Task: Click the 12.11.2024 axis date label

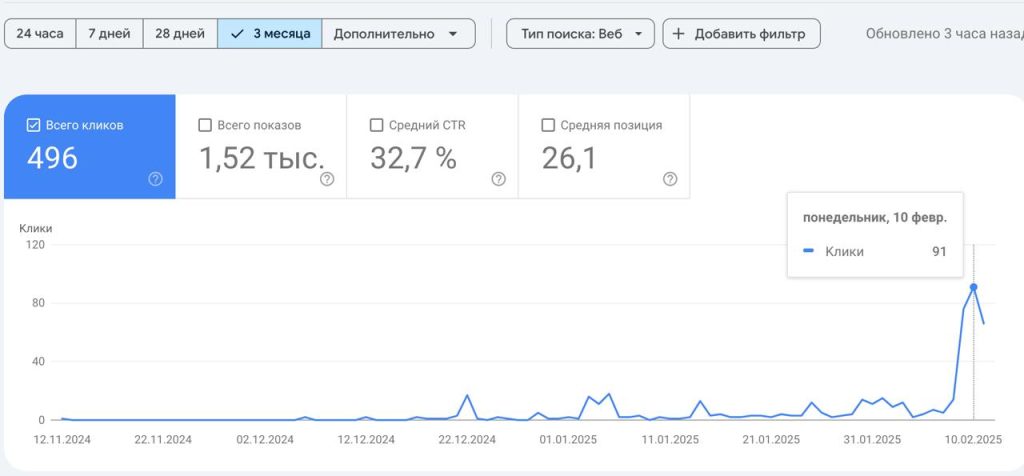Action: [x=62, y=439]
